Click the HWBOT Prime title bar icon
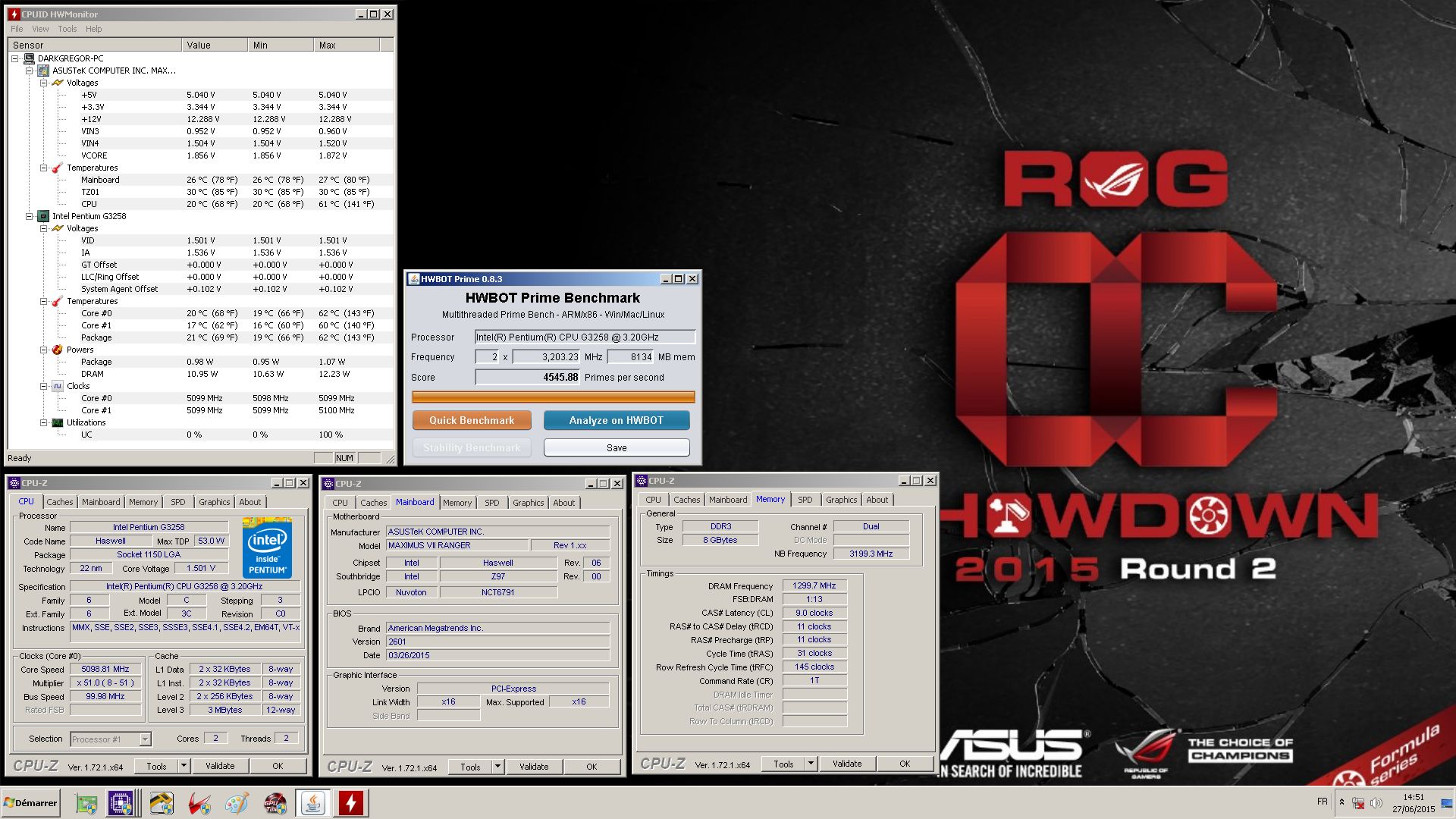 click(414, 279)
